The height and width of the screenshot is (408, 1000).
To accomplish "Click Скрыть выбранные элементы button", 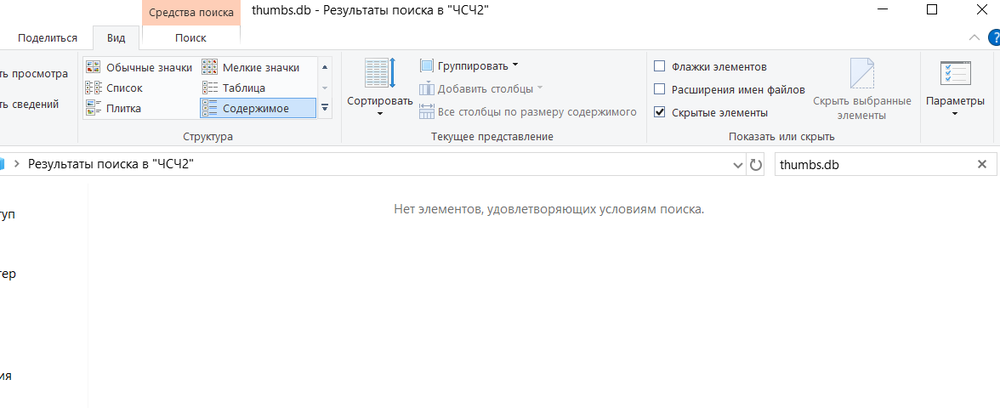I will (862, 89).
